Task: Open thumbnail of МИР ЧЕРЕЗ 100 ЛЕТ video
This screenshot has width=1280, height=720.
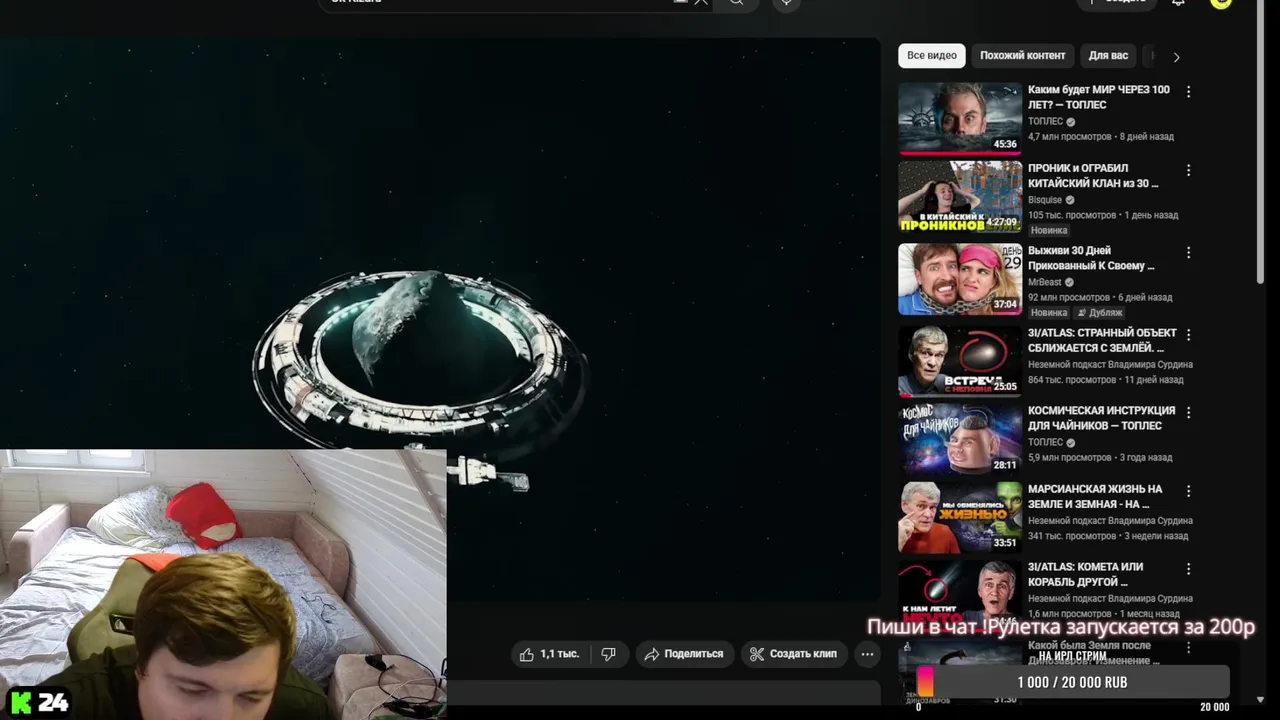Action: pos(960,119)
